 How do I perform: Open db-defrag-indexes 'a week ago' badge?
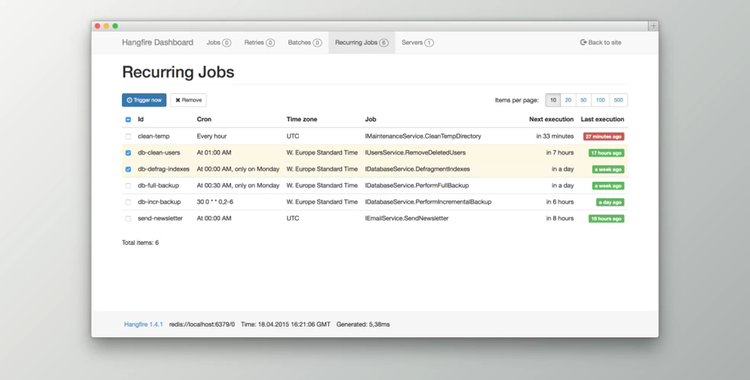pos(608,169)
